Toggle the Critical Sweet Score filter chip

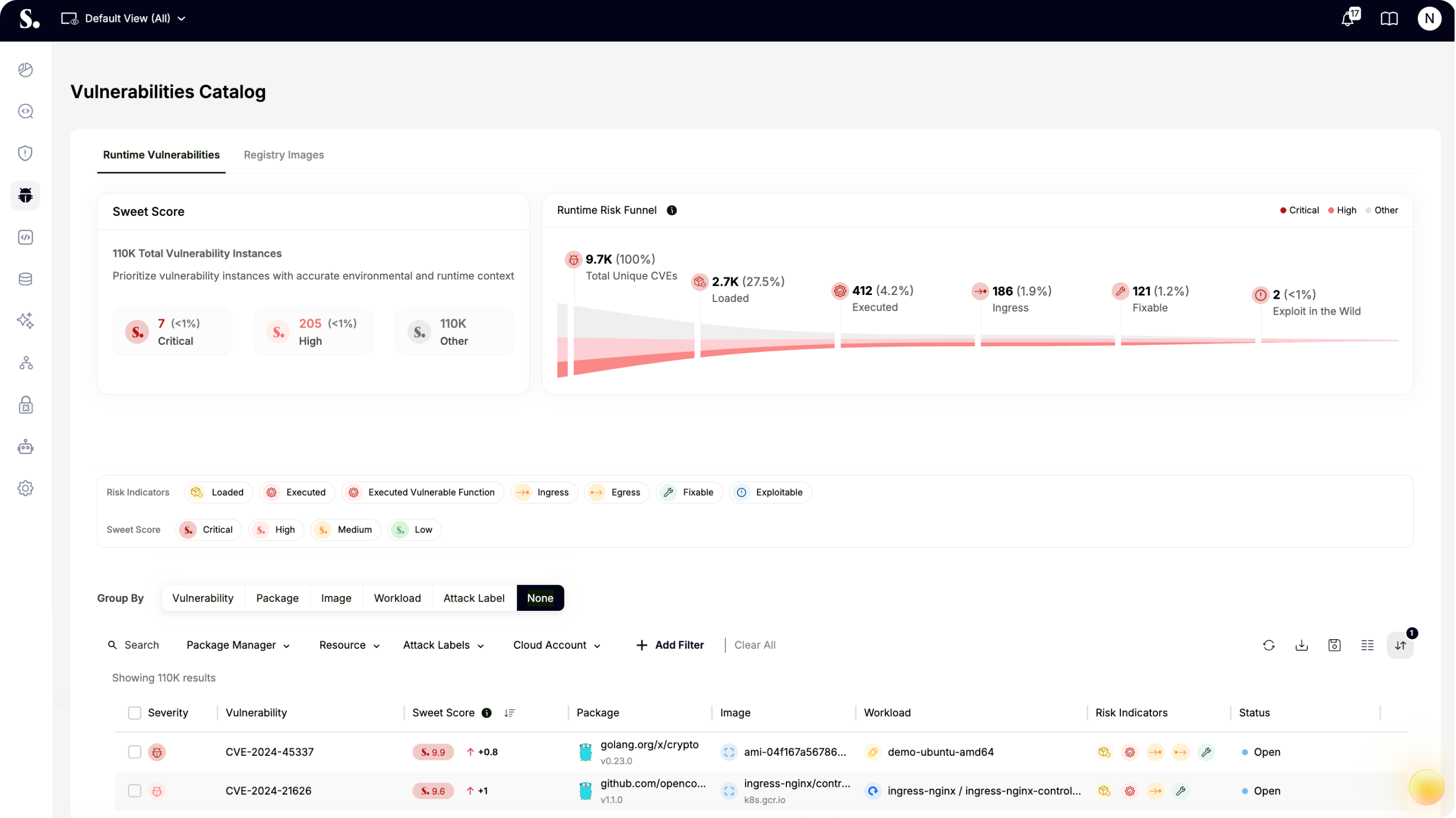tap(208, 529)
